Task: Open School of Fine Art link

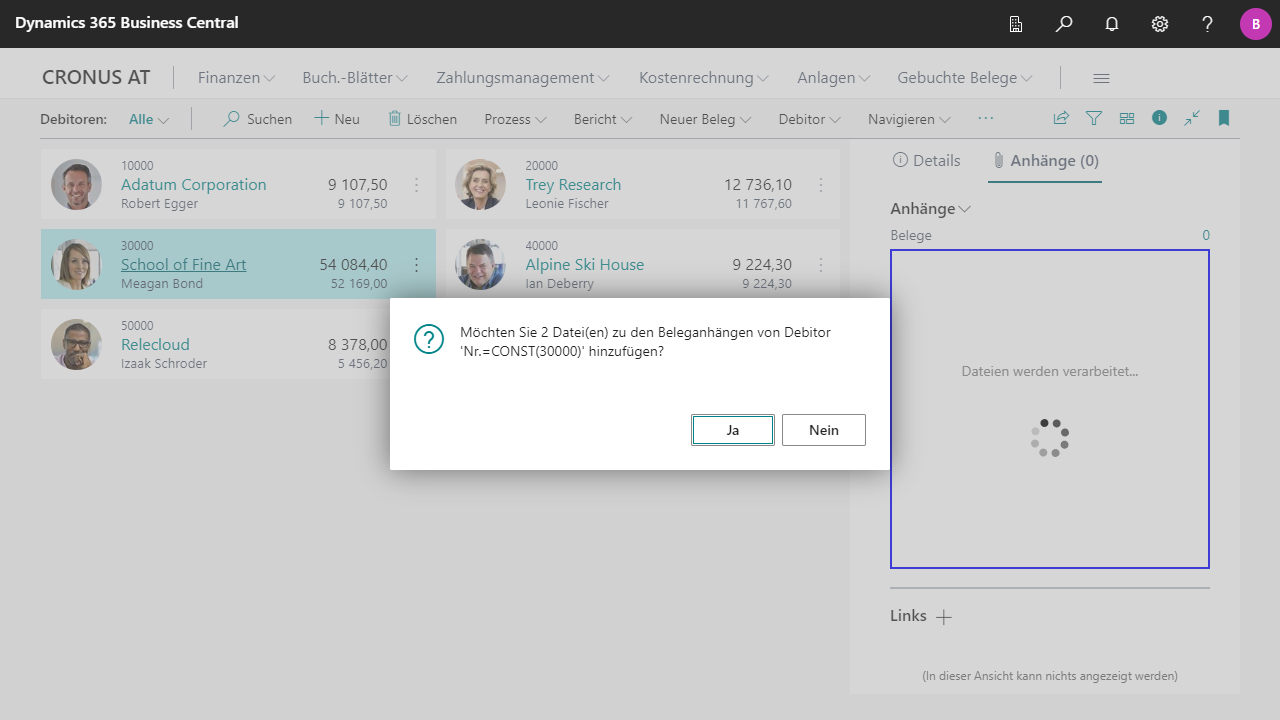Action: click(183, 265)
